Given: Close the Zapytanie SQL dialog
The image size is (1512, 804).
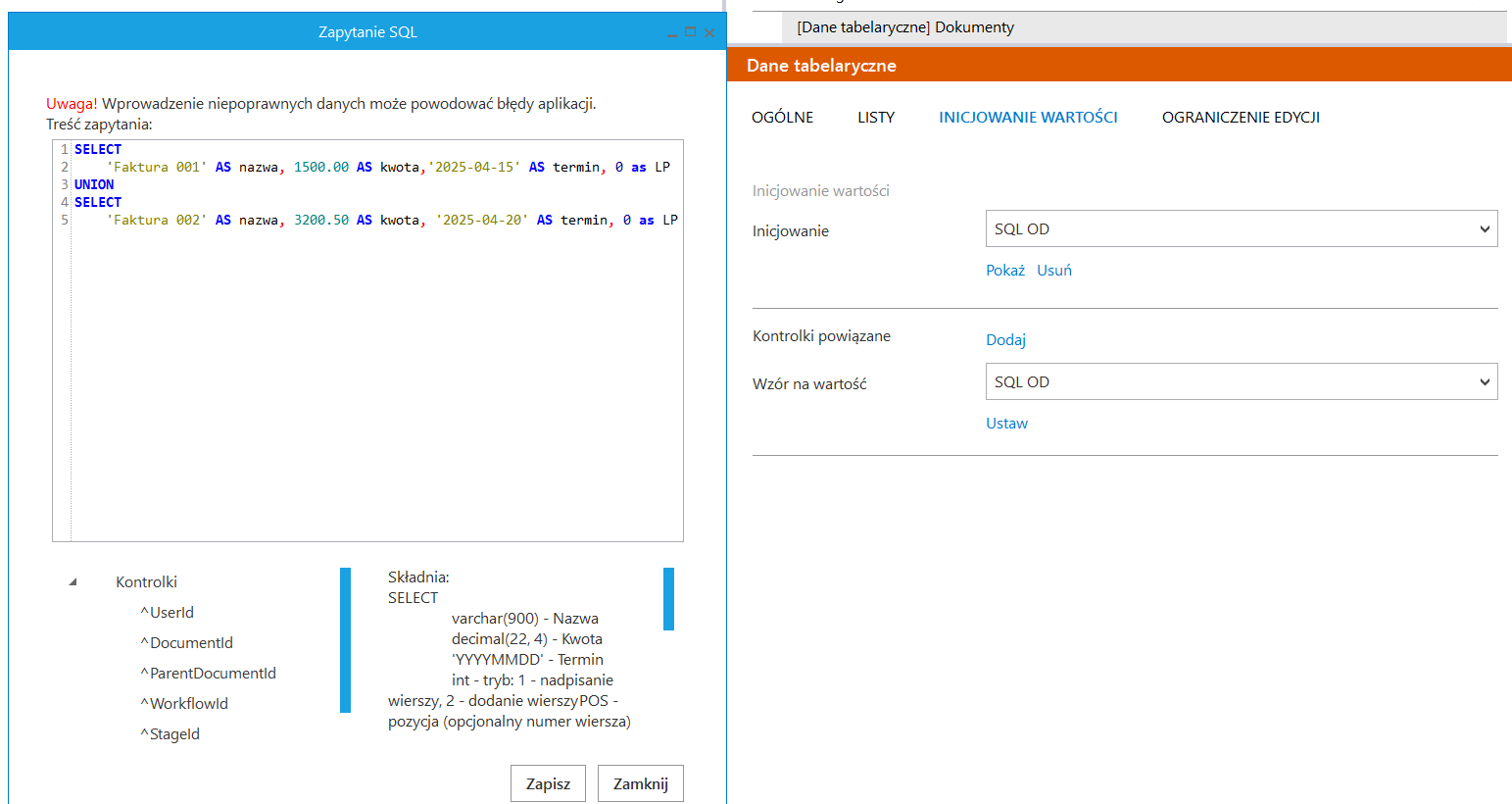Looking at the screenshot, I should point(709,33).
